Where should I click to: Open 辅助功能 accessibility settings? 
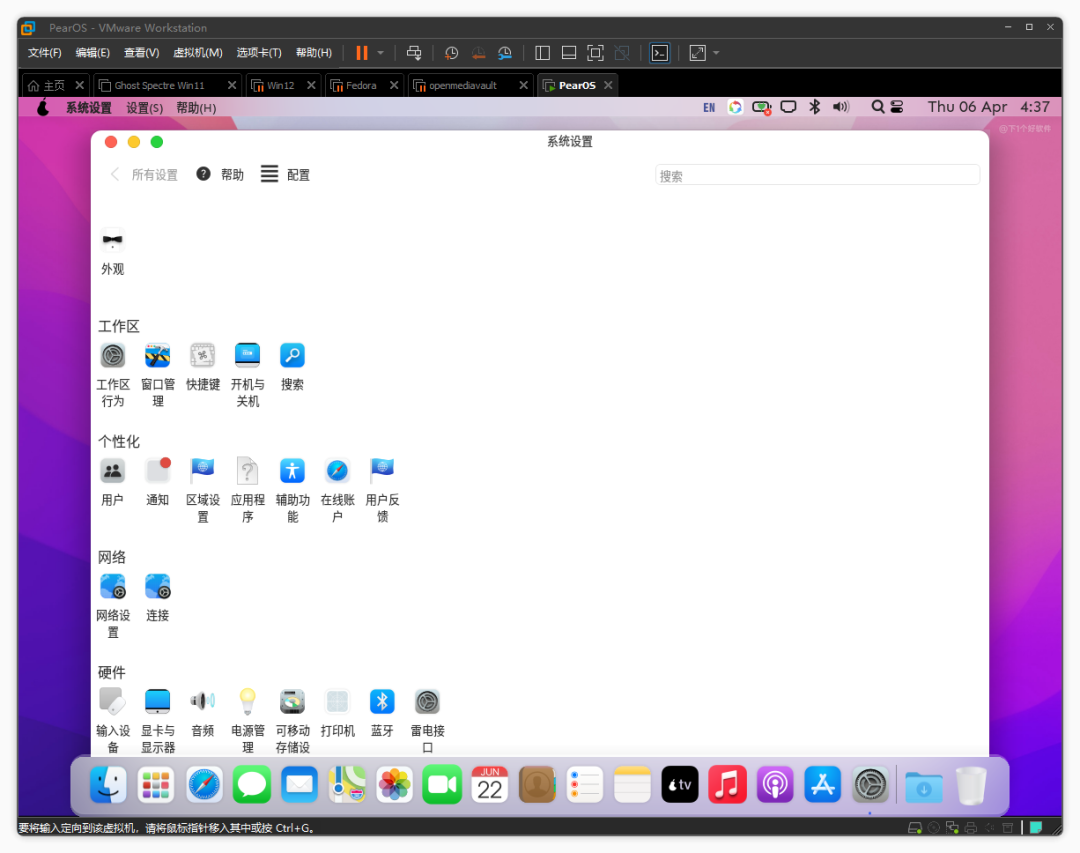[292, 490]
